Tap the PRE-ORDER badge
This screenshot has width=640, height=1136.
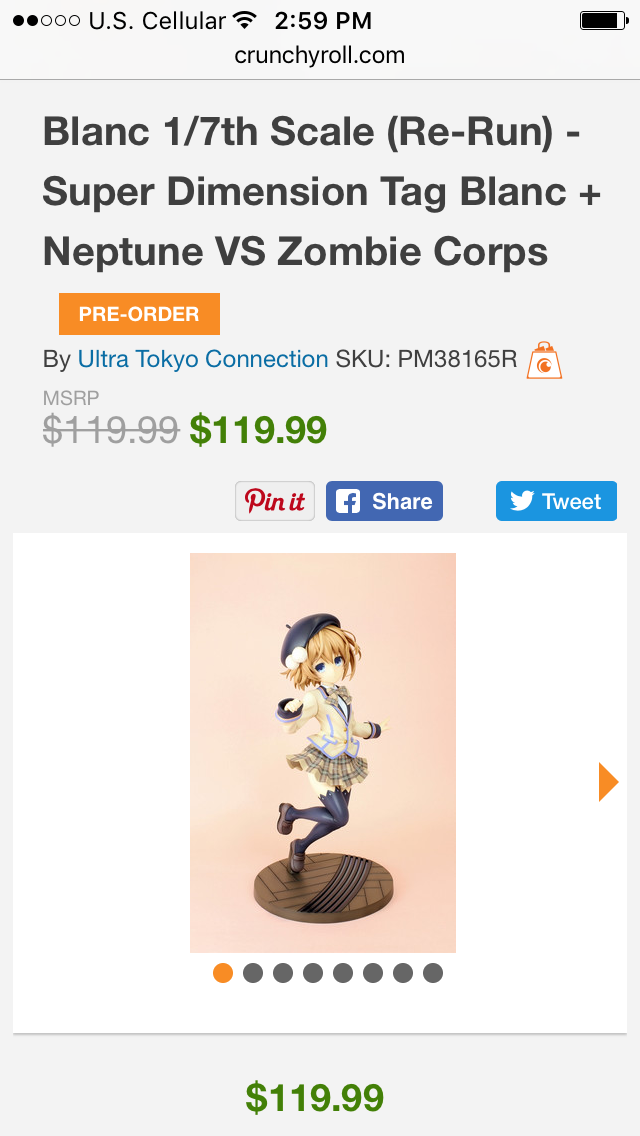(x=139, y=314)
